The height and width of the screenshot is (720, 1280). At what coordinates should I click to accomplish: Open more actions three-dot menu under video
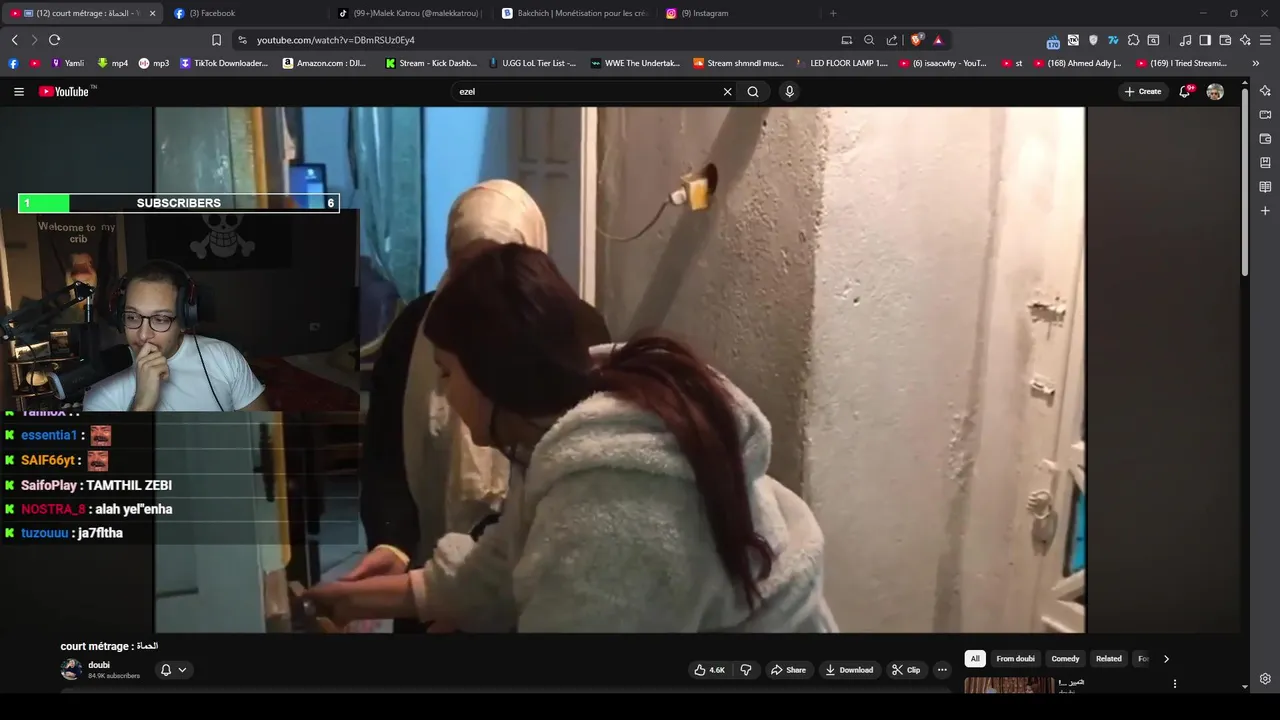942,670
